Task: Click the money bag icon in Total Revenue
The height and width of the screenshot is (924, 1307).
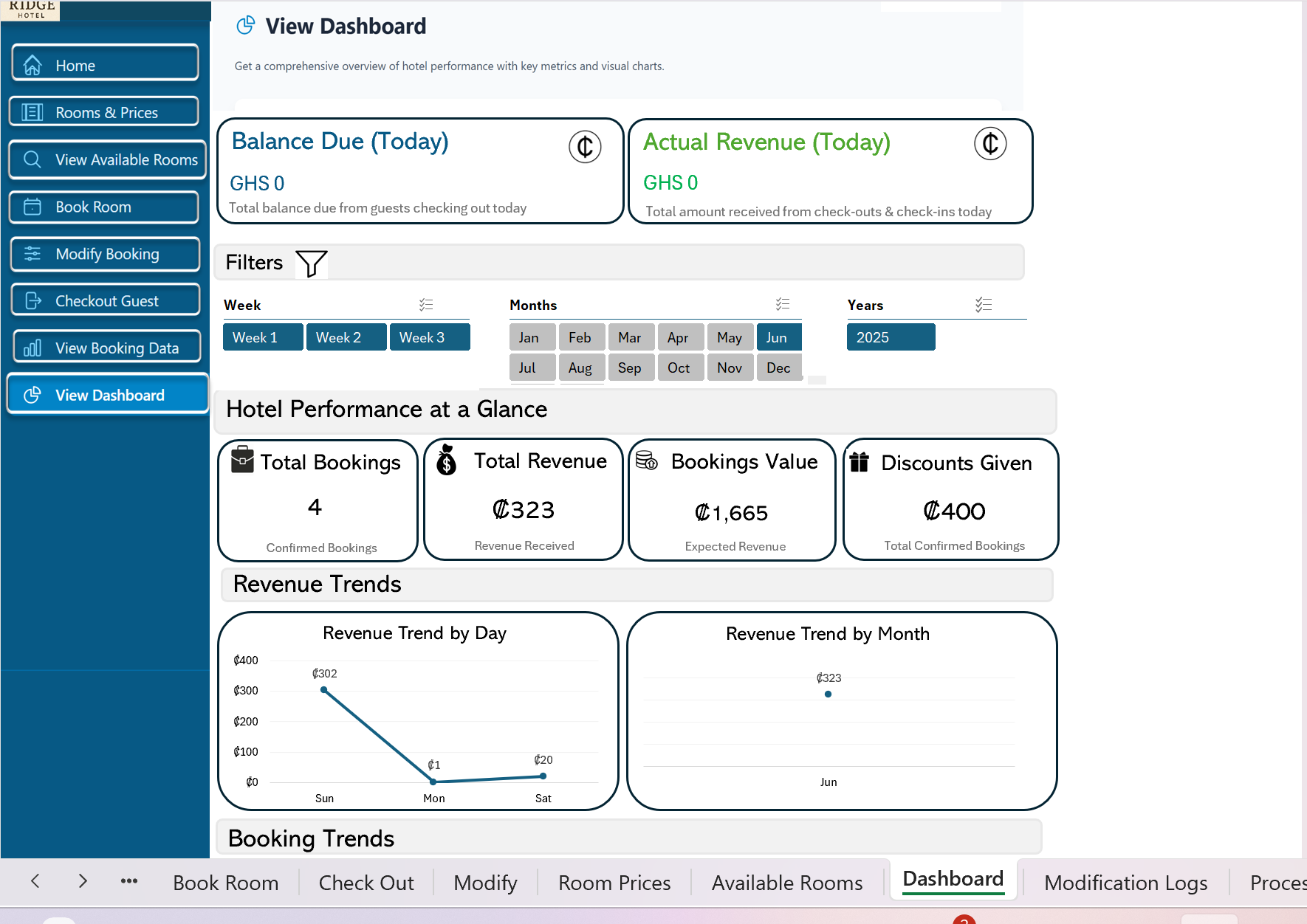Action: (x=447, y=459)
